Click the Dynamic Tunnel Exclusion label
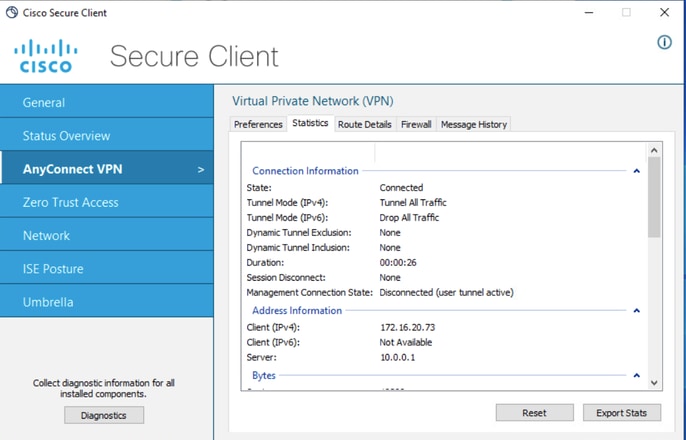This screenshot has height=440, width=686. coord(299,232)
